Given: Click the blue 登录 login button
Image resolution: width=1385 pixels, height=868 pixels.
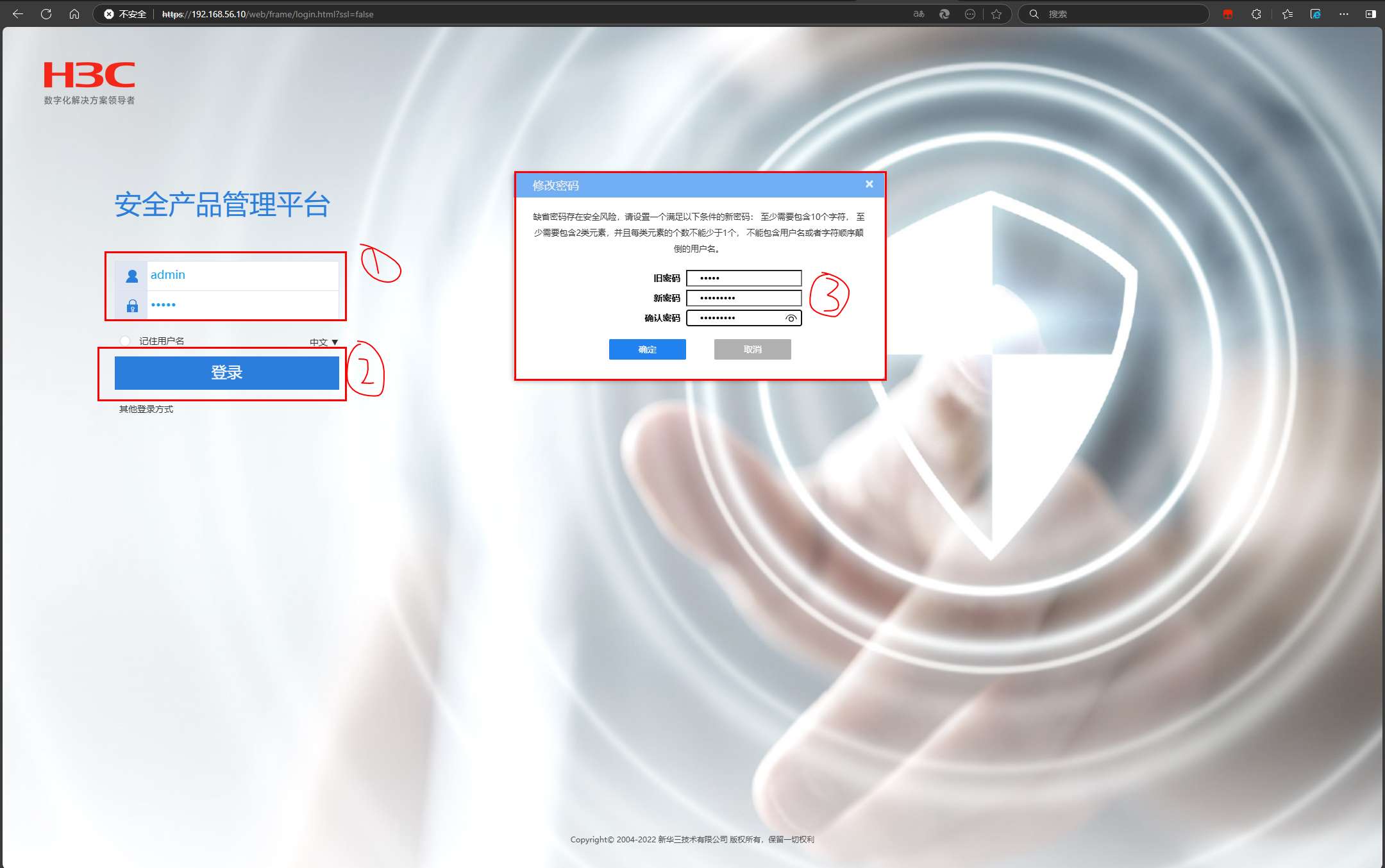Looking at the screenshot, I should pos(227,372).
